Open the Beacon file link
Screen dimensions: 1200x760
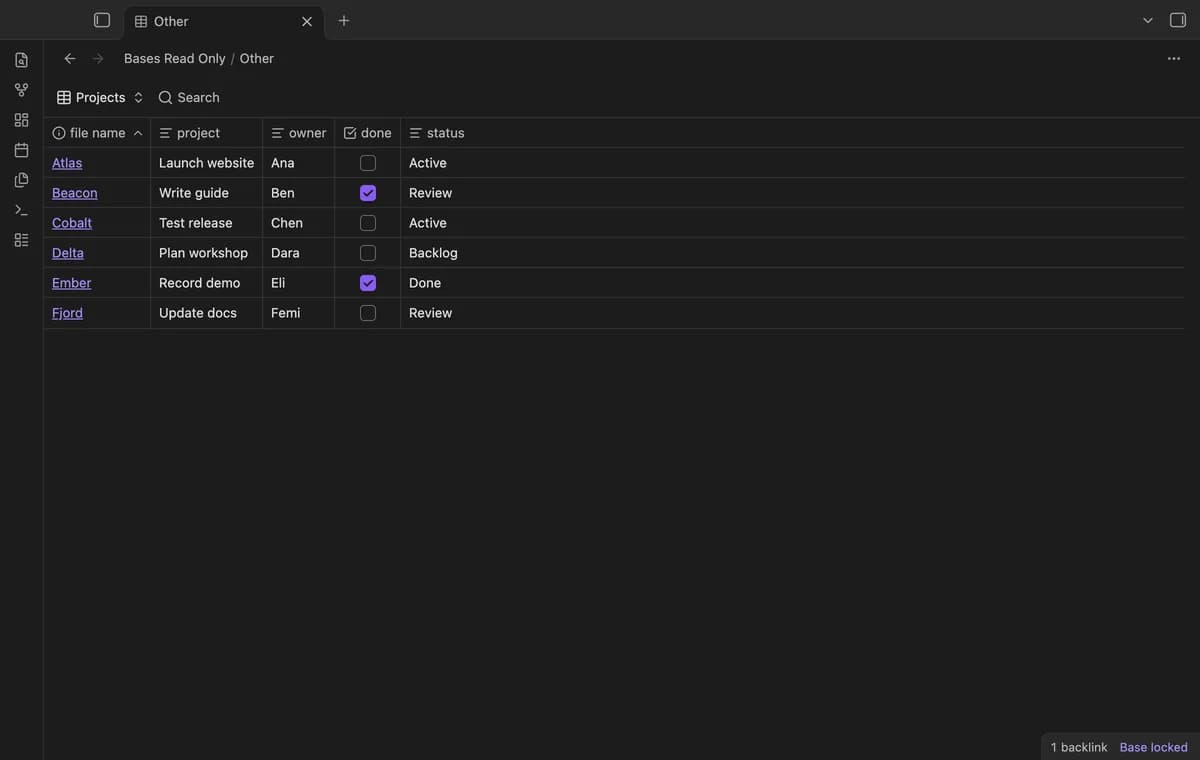tap(75, 193)
